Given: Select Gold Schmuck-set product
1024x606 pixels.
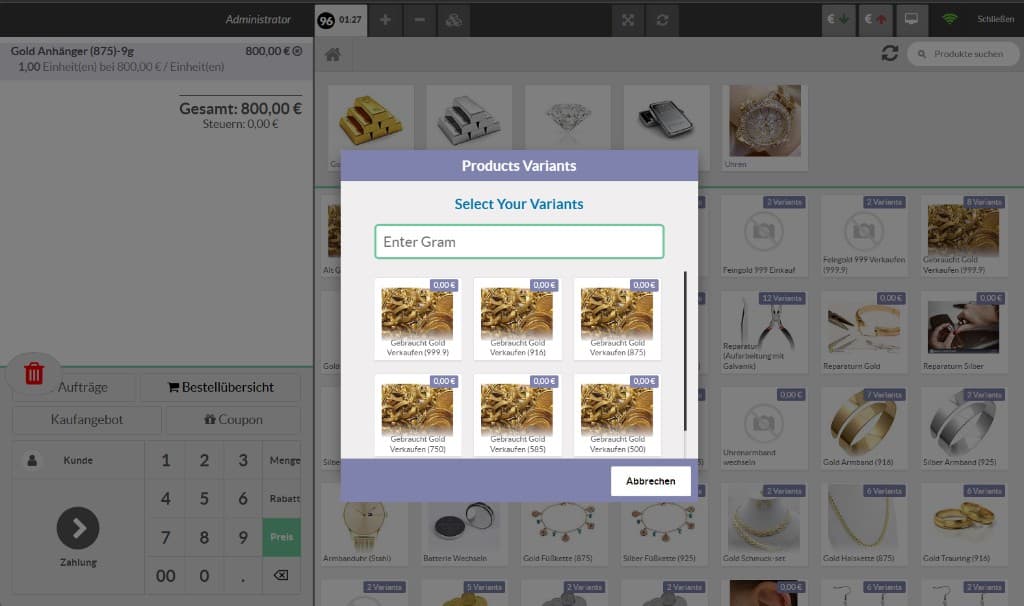Looking at the screenshot, I should pos(763,524).
